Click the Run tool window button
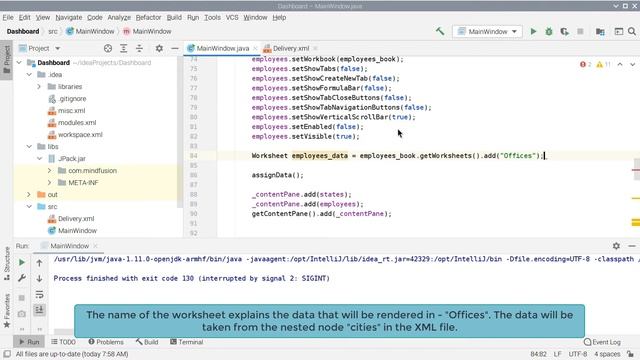640x360 pixels. coord(29,342)
